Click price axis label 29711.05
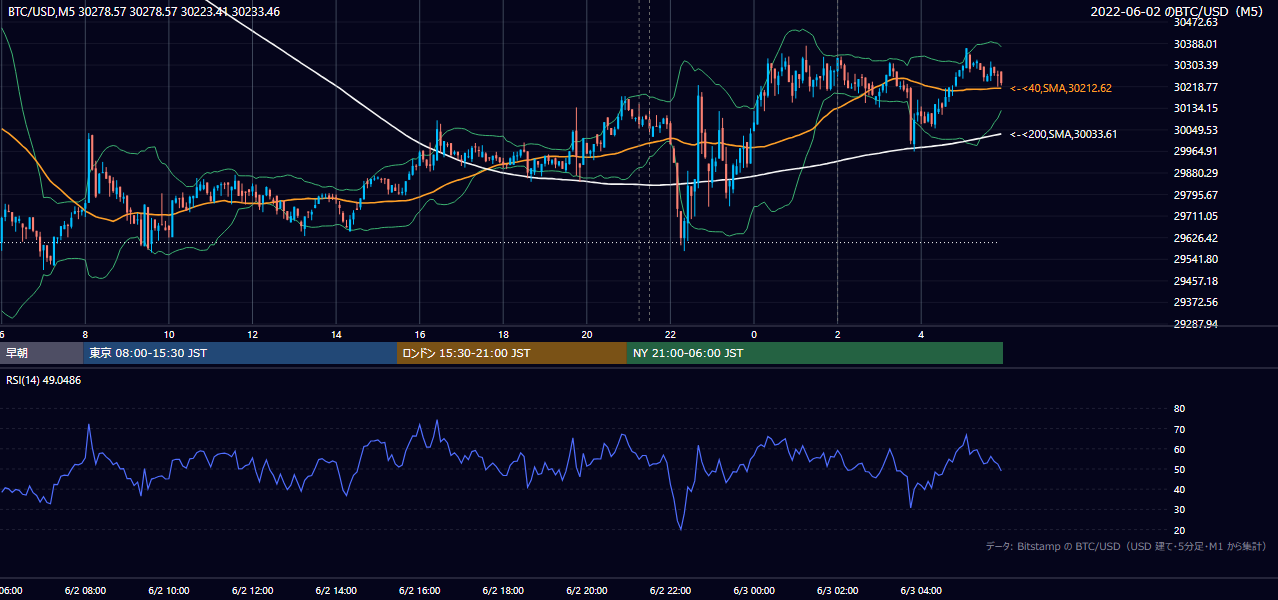 click(x=1195, y=216)
